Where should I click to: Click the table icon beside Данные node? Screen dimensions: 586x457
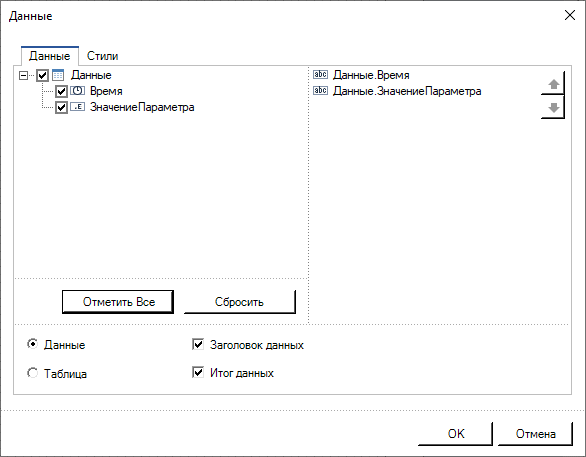click(58, 75)
